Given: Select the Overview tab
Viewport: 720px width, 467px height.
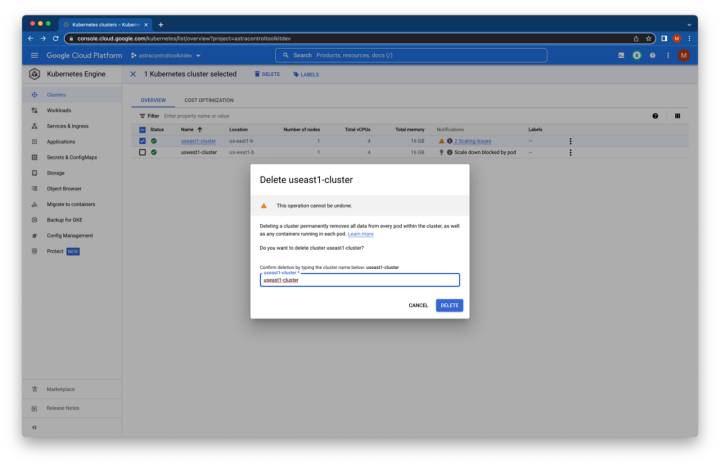Looking at the screenshot, I should pos(151,100).
